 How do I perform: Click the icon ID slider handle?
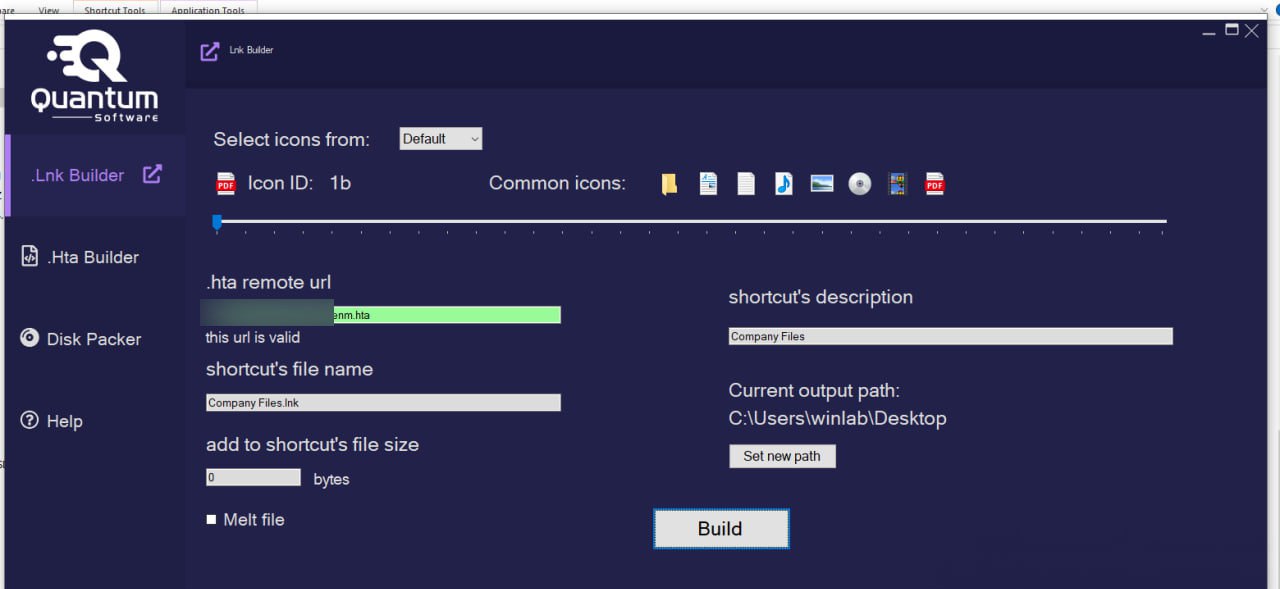(217, 222)
